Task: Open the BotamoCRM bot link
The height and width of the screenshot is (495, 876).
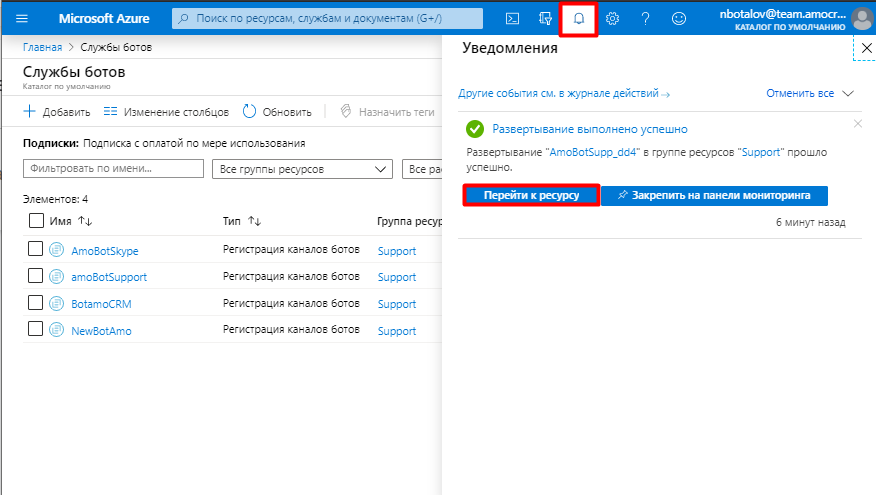Action: point(101,304)
